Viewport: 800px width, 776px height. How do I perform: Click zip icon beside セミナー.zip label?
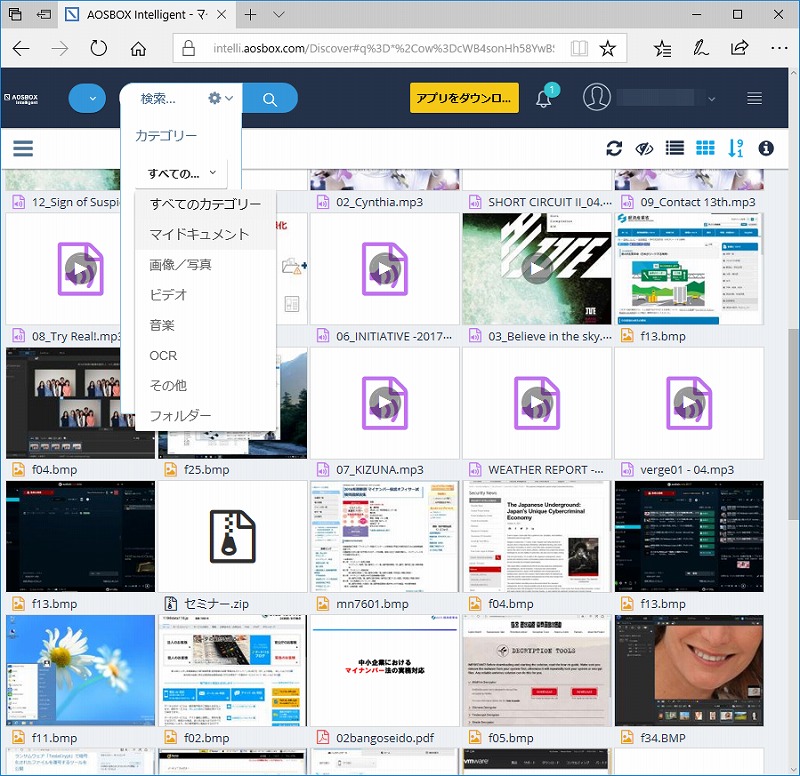coord(170,604)
